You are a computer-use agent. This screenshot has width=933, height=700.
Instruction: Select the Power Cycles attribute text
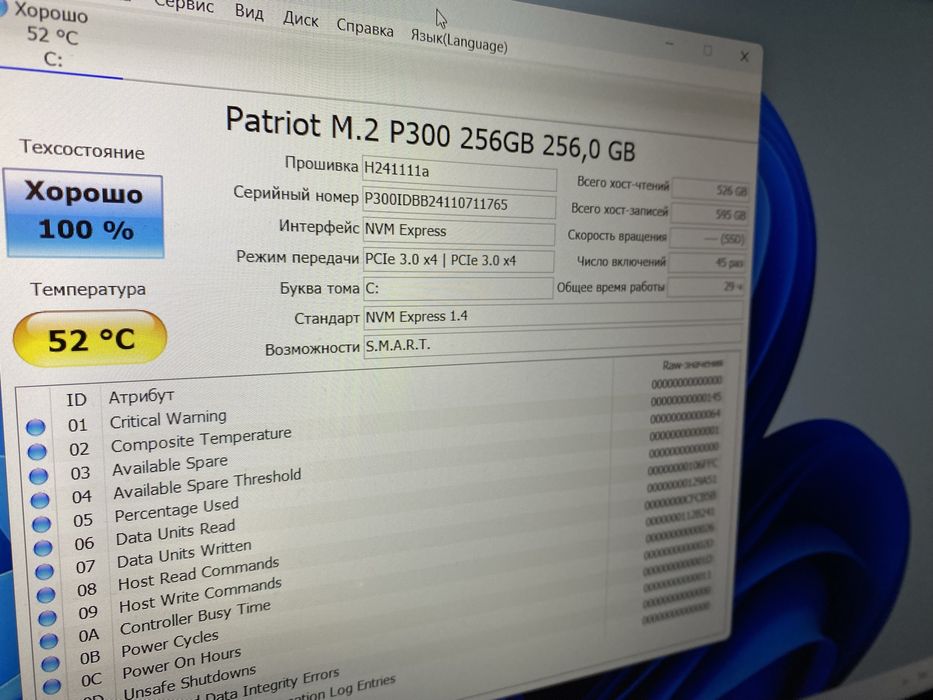[x=170, y=644]
